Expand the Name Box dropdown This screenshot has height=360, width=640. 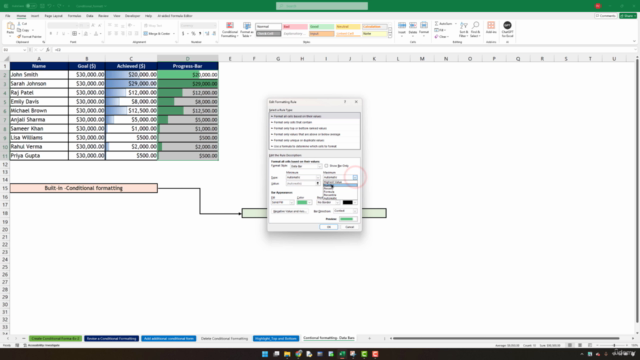(24, 50)
